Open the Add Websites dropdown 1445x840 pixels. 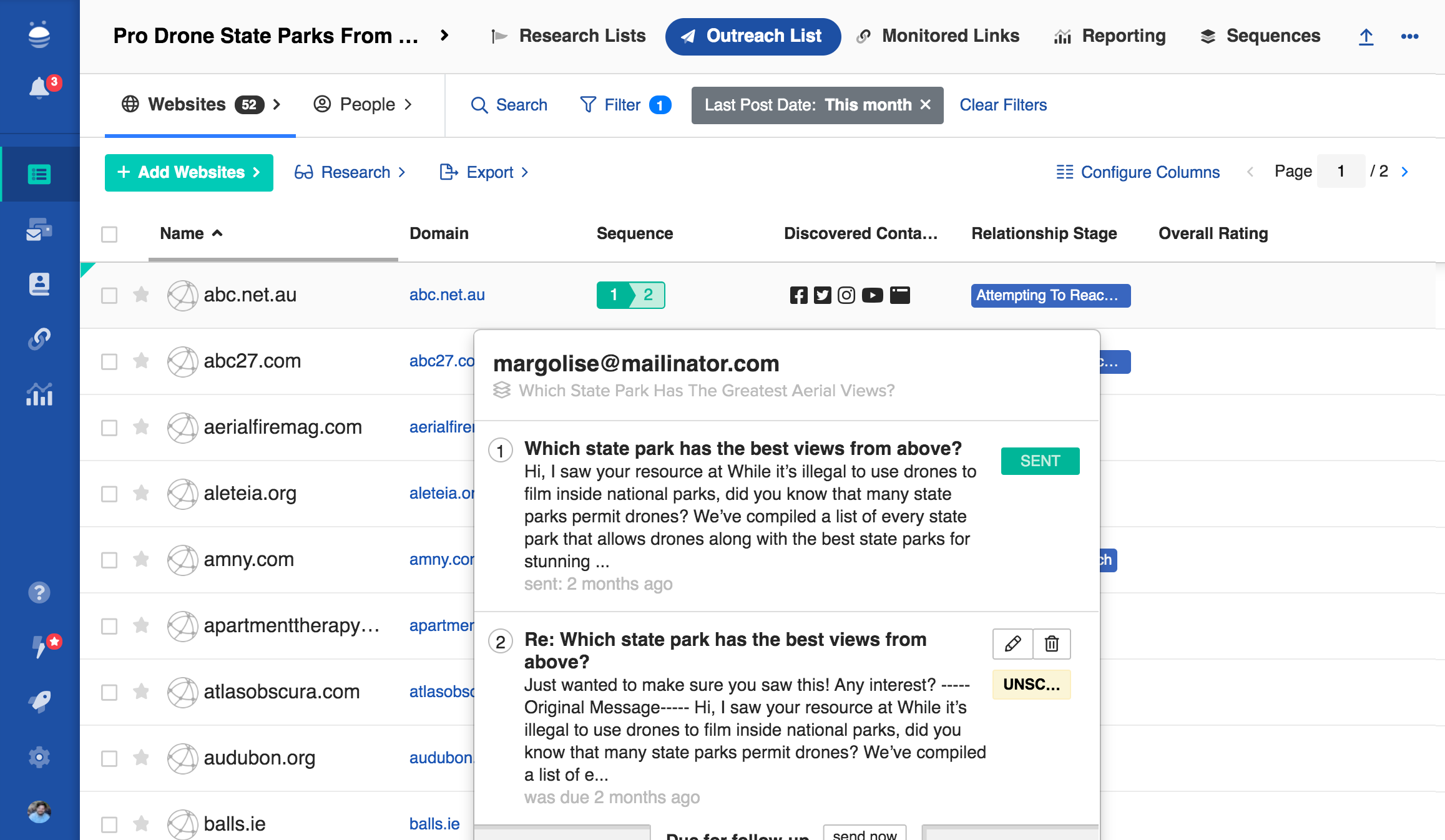(189, 172)
